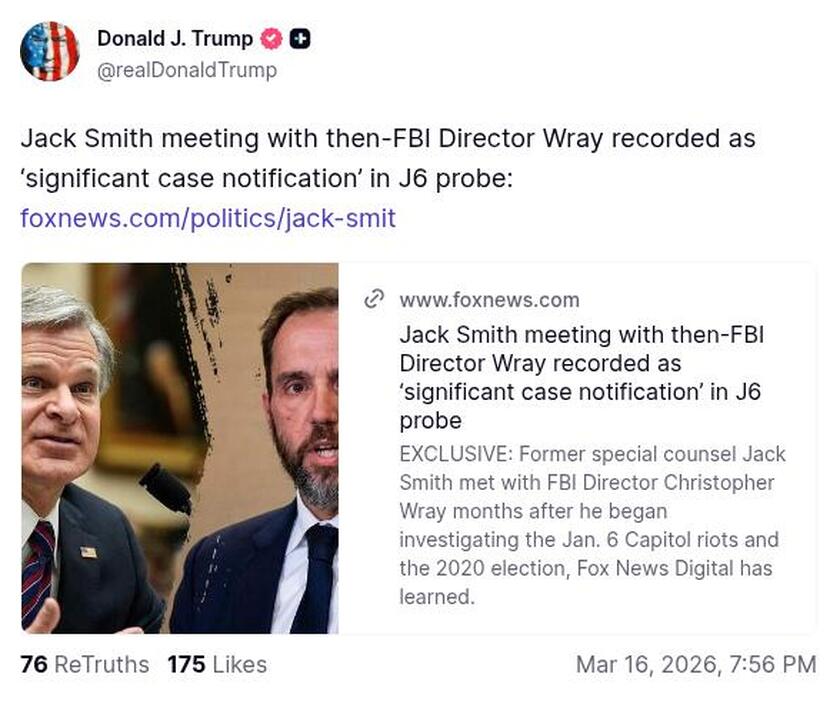Open the American flag profile avatar

(x=51, y=51)
